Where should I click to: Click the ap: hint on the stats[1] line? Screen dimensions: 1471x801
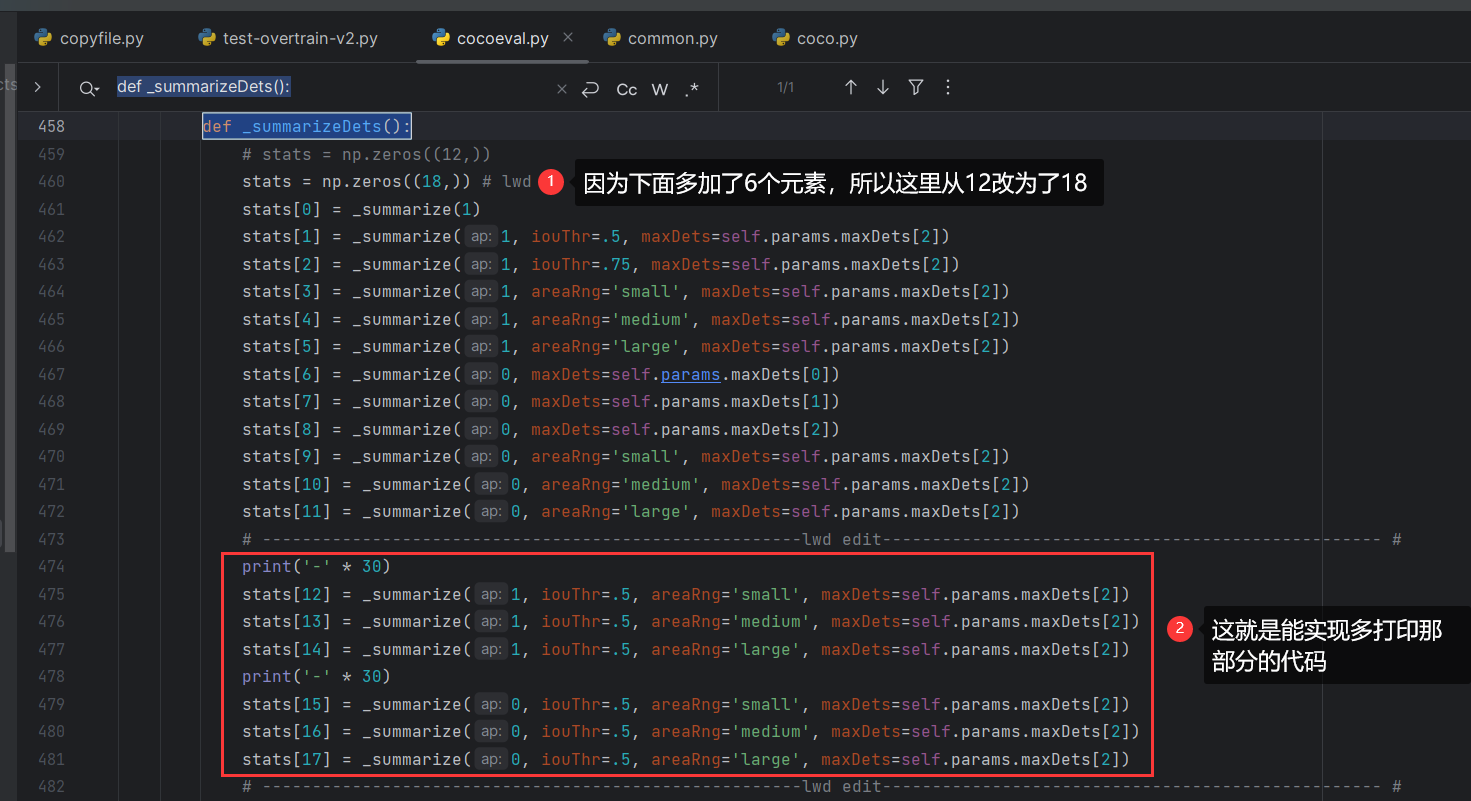tap(482, 237)
